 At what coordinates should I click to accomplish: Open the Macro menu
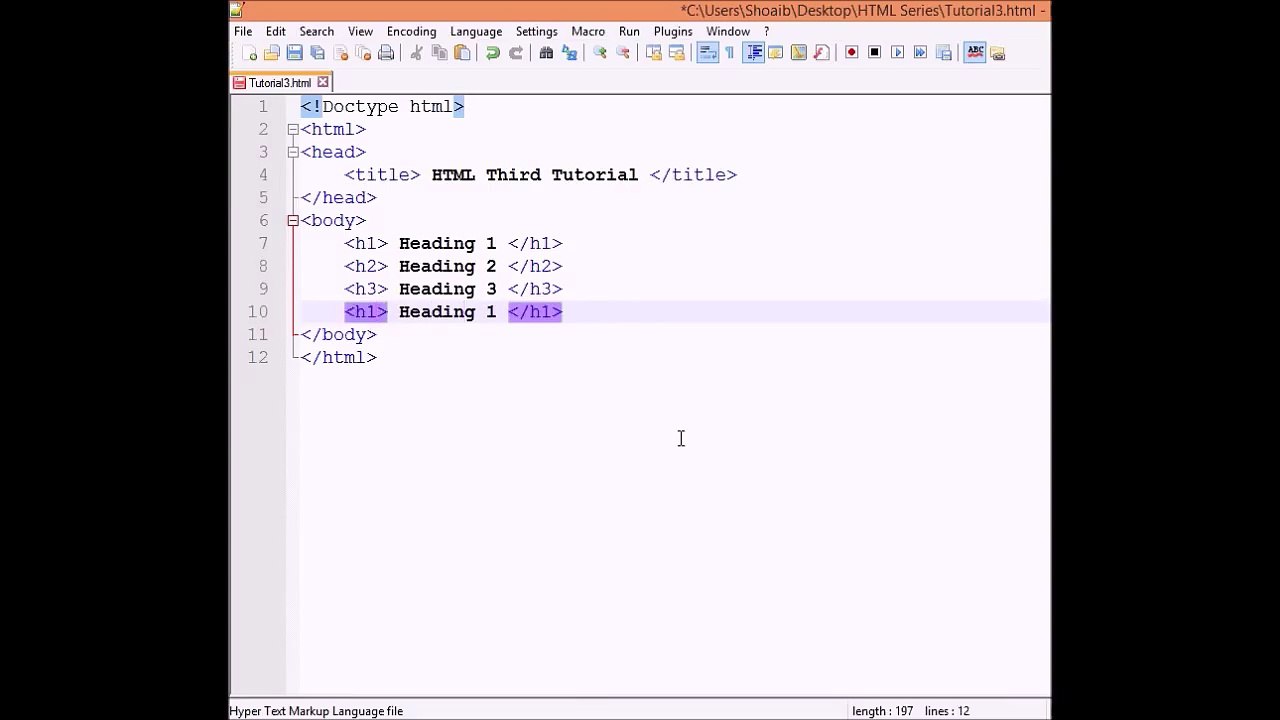point(588,31)
